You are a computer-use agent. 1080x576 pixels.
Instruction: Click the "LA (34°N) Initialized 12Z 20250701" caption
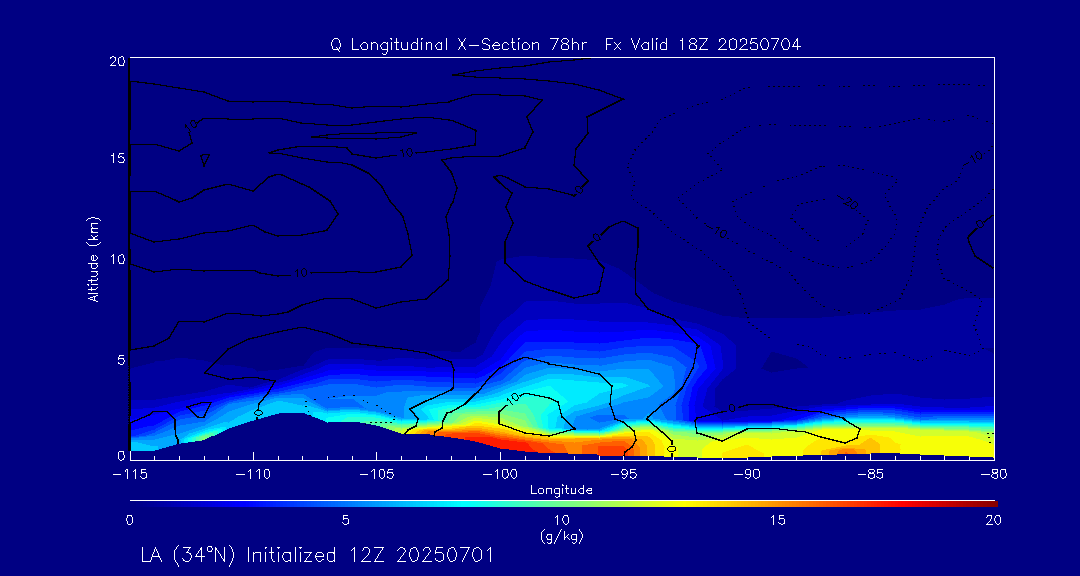point(317,555)
